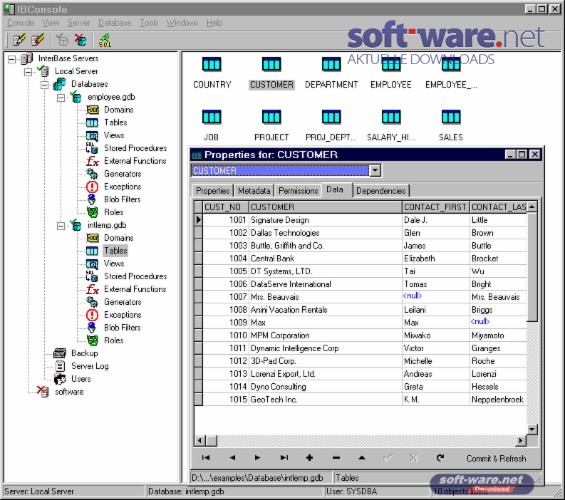This screenshot has height=500, width=565.
Task: Open the Server menu
Action: pyautogui.click(x=79, y=23)
